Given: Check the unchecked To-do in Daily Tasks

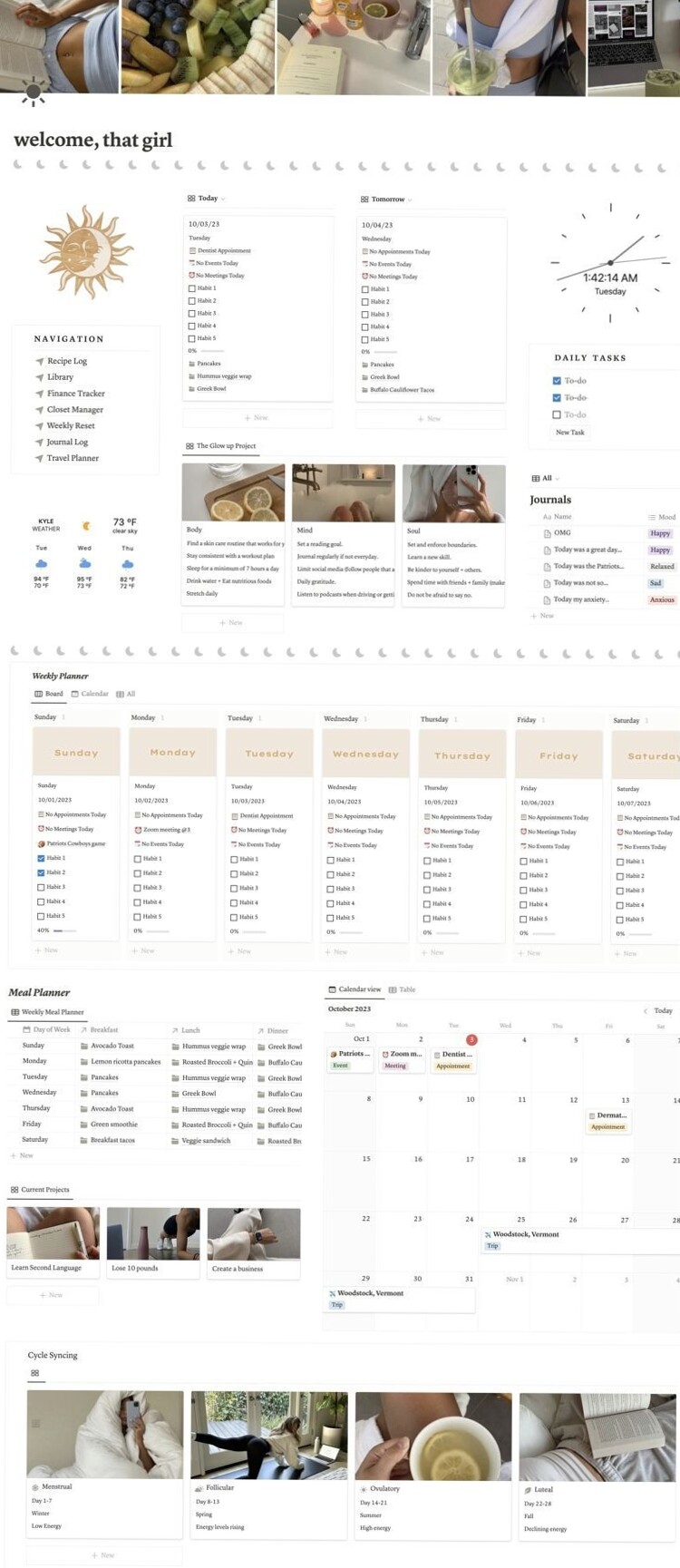Looking at the screenshot, I should pyautogui.click(x=557, y=414).
